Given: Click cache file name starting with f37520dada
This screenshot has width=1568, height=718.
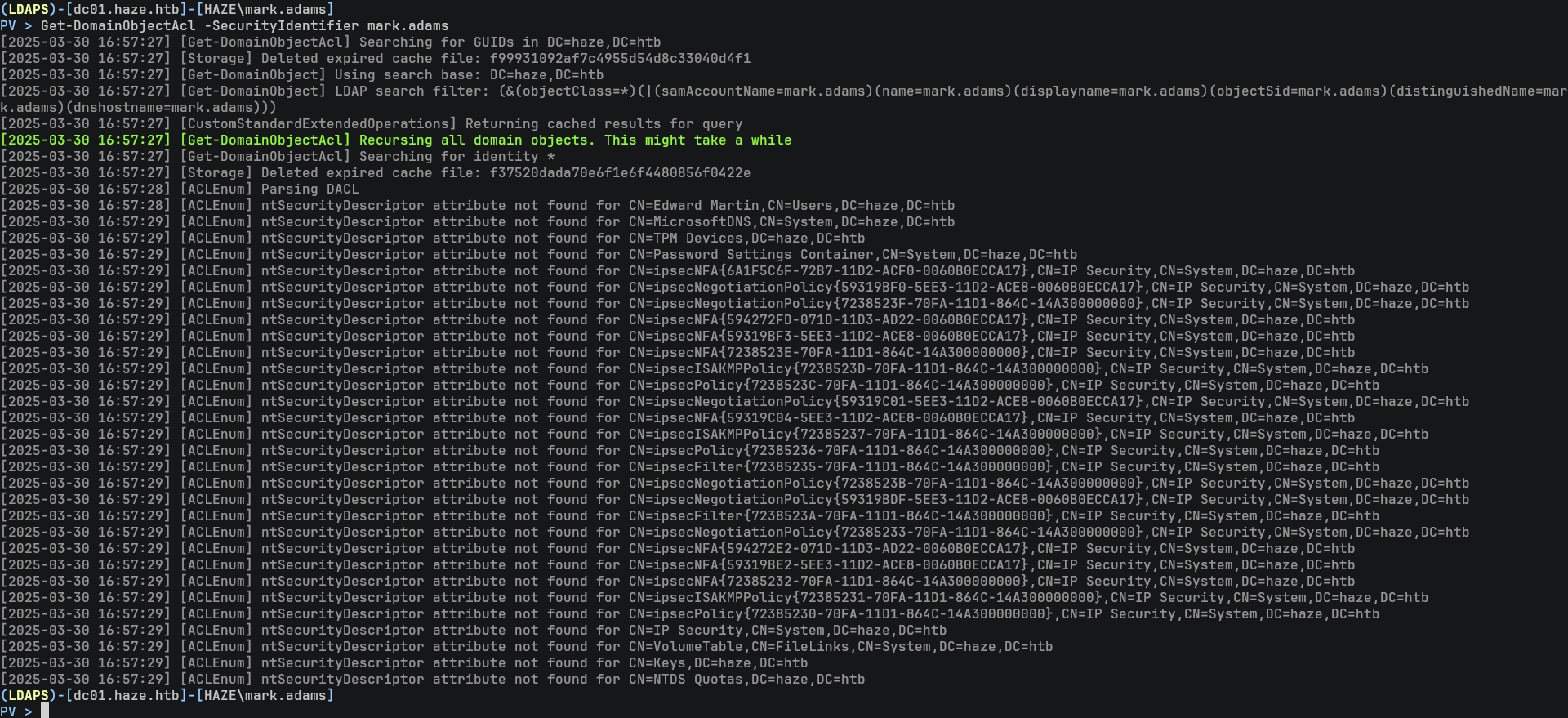Looking at the screenshot, I should 620,173.
